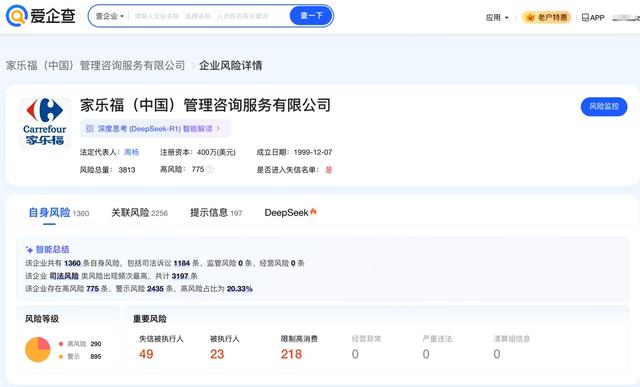
Task: Click the 风险等级 pie chart
Action: (38, 349)
